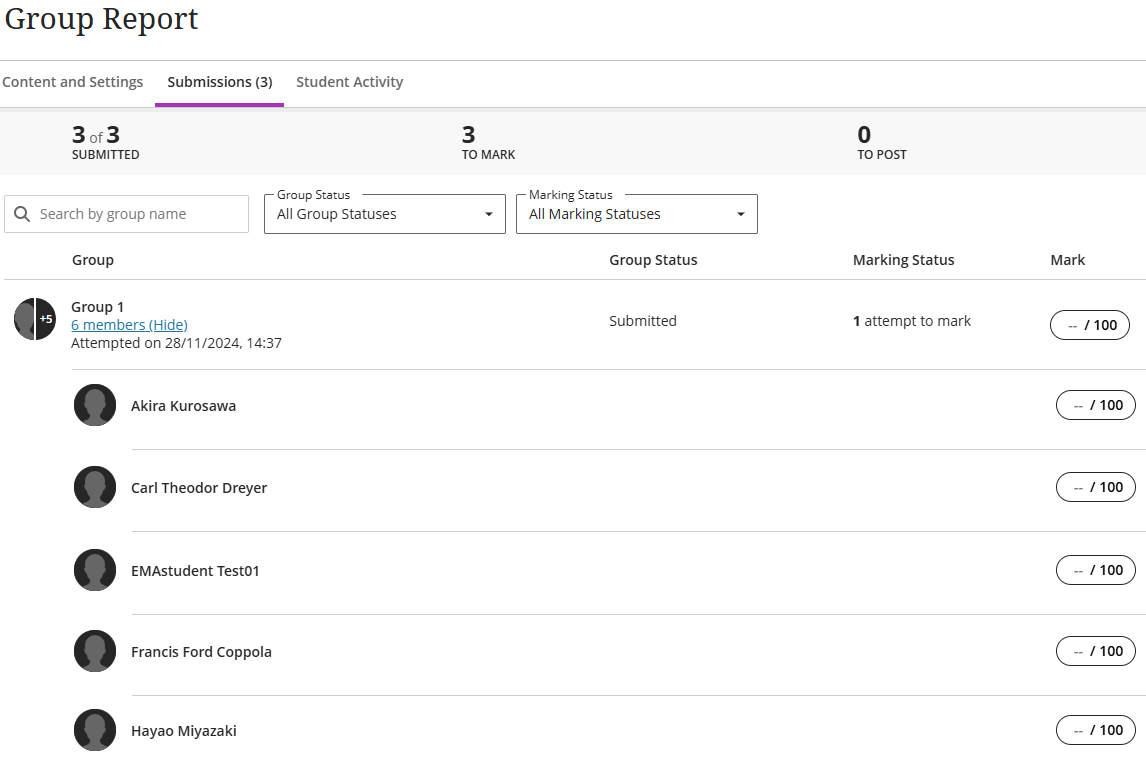
Task: Enter mark for Akira Kurosawa
Action: click(1095, 405)
